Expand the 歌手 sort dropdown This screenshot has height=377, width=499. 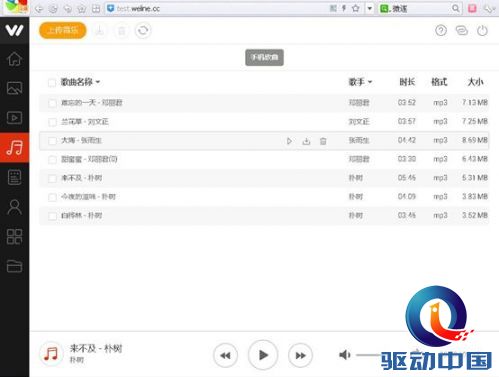(370, 82)
